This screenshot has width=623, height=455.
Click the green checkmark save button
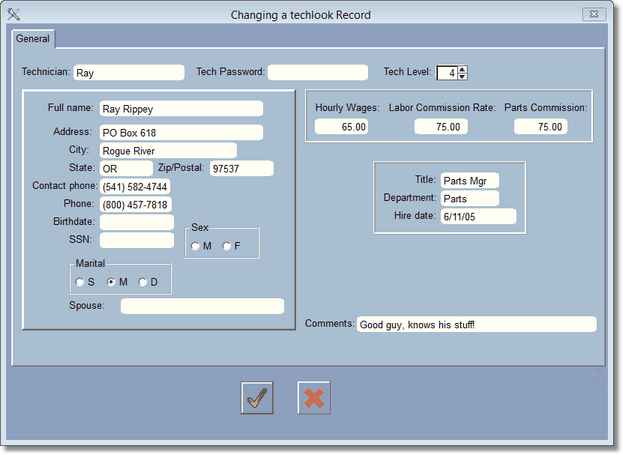(x=258, y=397)
